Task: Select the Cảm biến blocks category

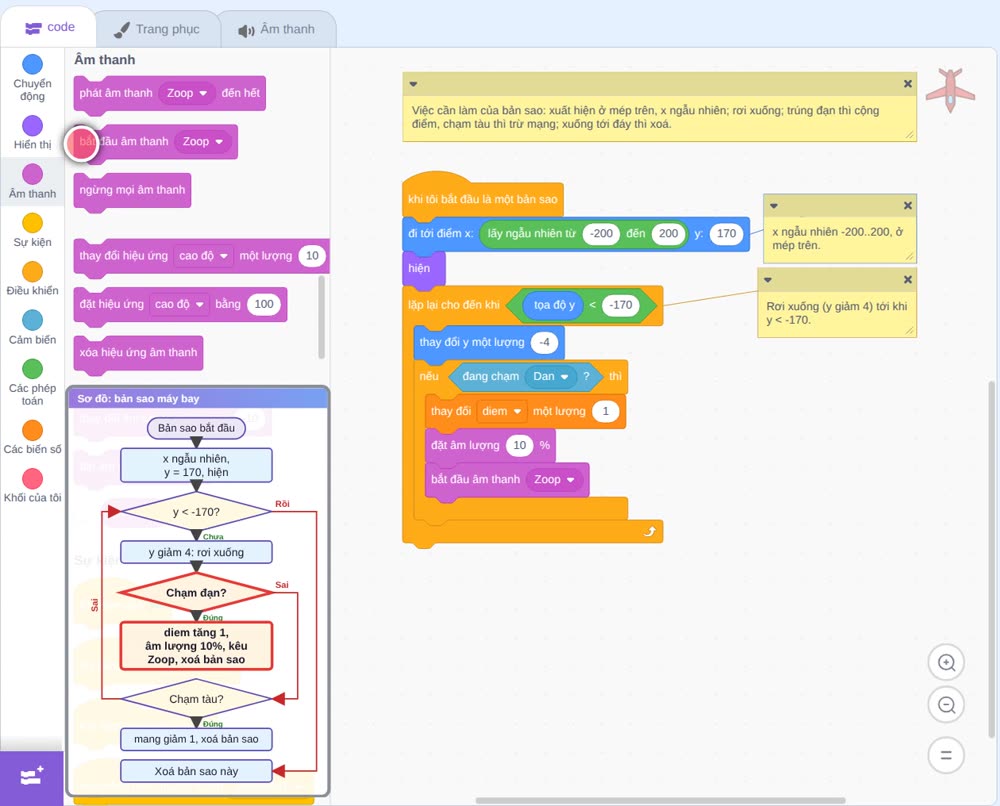Action: (x=32, y=327)
